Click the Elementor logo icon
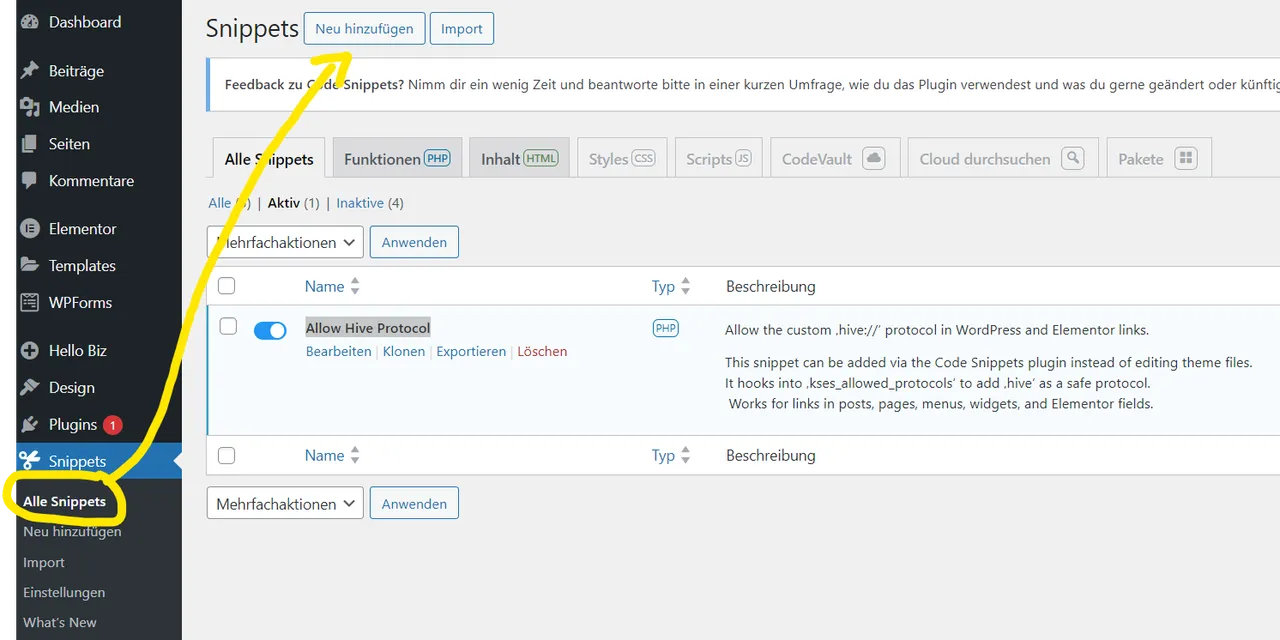Viewport: 1280px width, 640px height. [30, 229]
